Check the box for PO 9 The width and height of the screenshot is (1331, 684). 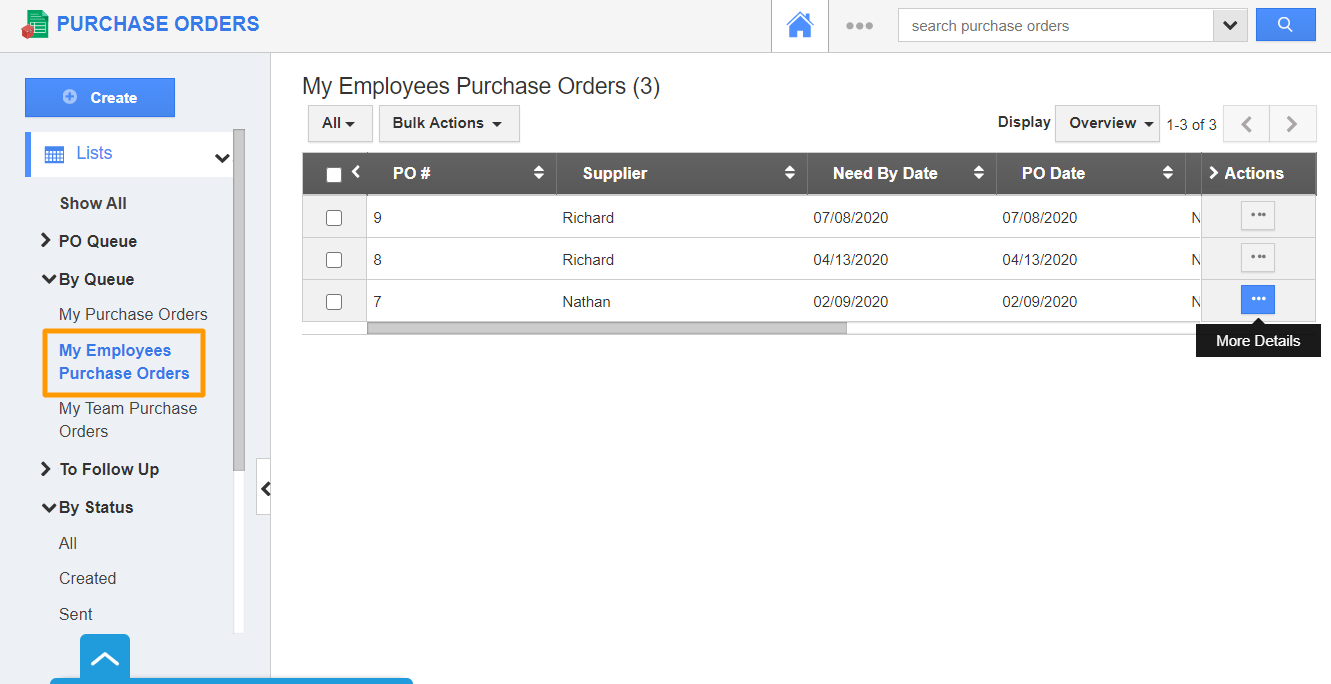pos(334,218)
